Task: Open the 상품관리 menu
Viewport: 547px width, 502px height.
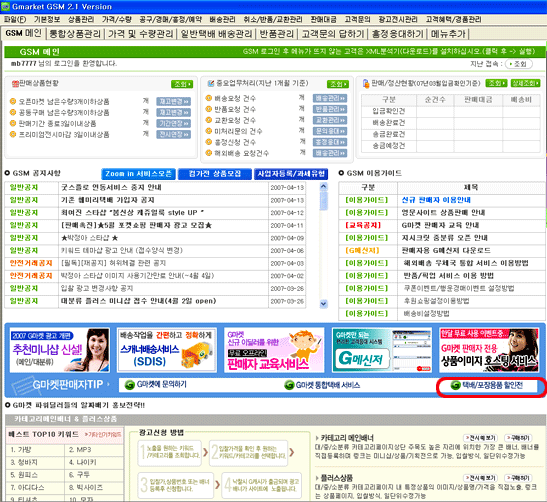Action: pyautogui.click(x=81, y=20)
